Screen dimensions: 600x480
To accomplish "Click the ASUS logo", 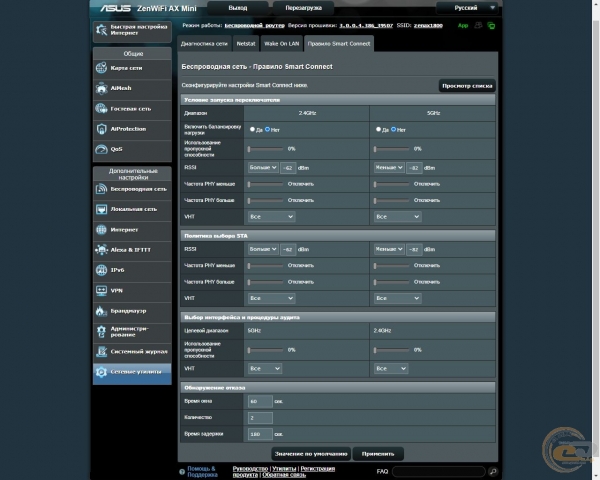I will click(116, 8).
